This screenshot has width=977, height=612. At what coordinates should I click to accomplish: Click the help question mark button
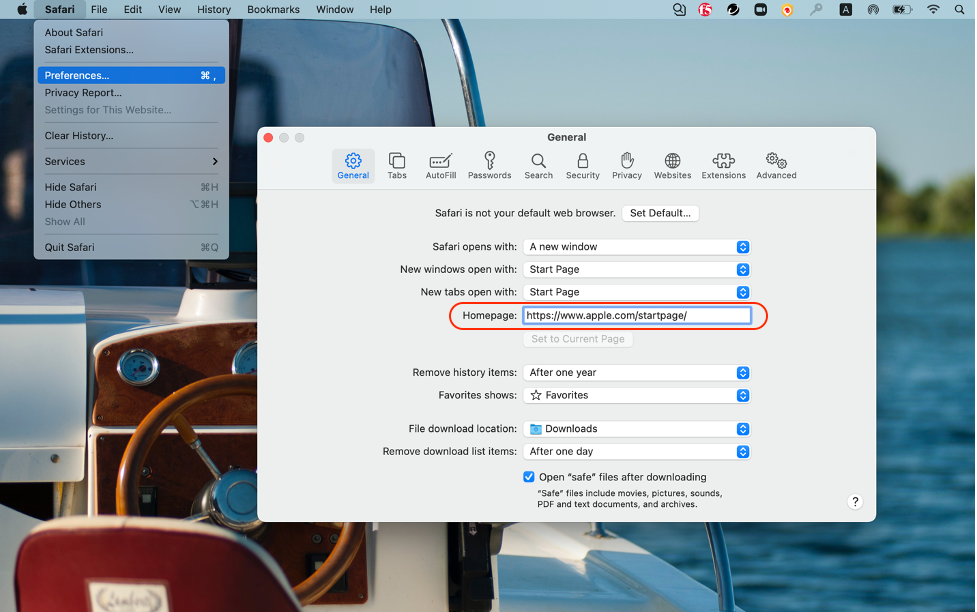855,502
